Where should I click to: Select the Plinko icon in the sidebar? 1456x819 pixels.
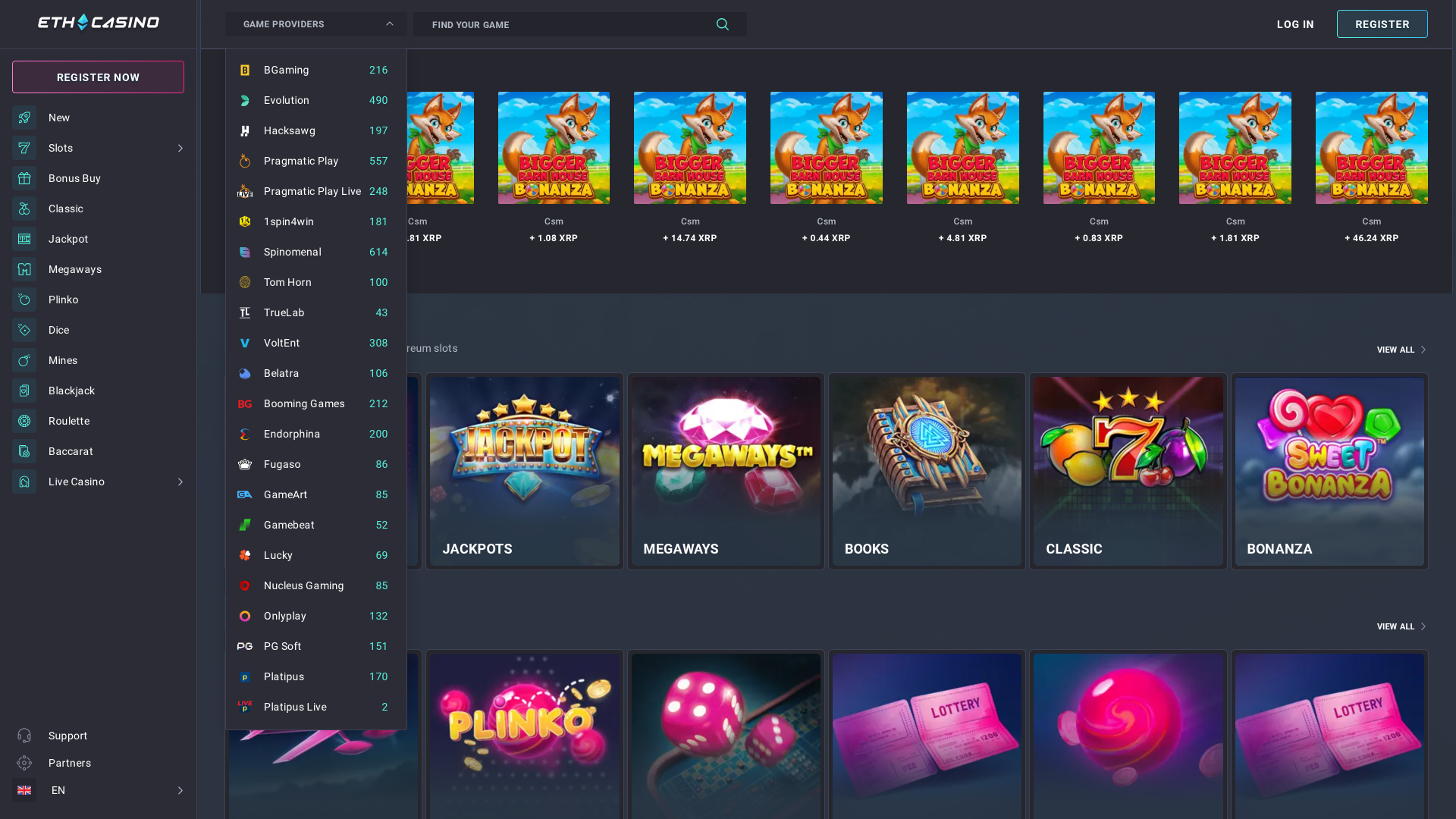pyautogui.click(x=24, y=300)
